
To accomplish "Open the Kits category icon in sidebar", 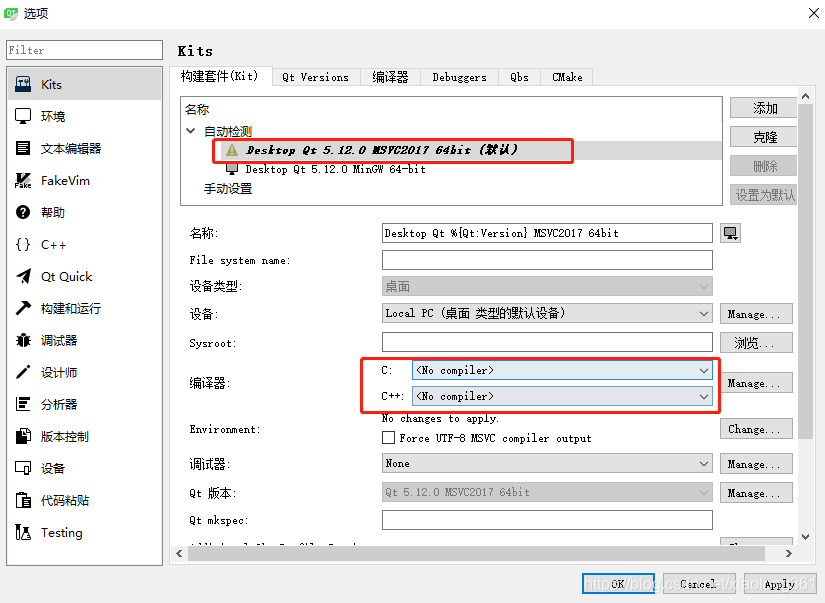I will 23,84.
